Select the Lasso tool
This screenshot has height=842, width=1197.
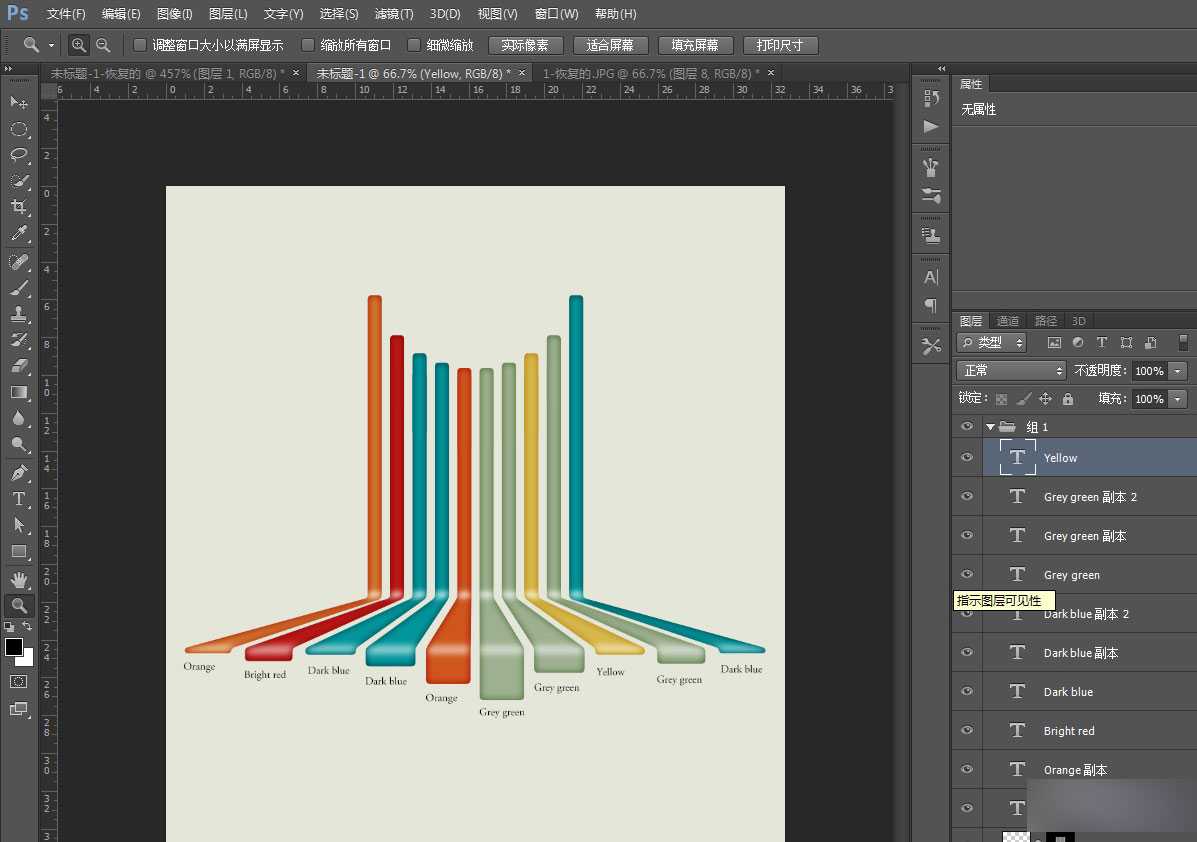point(19,155)
